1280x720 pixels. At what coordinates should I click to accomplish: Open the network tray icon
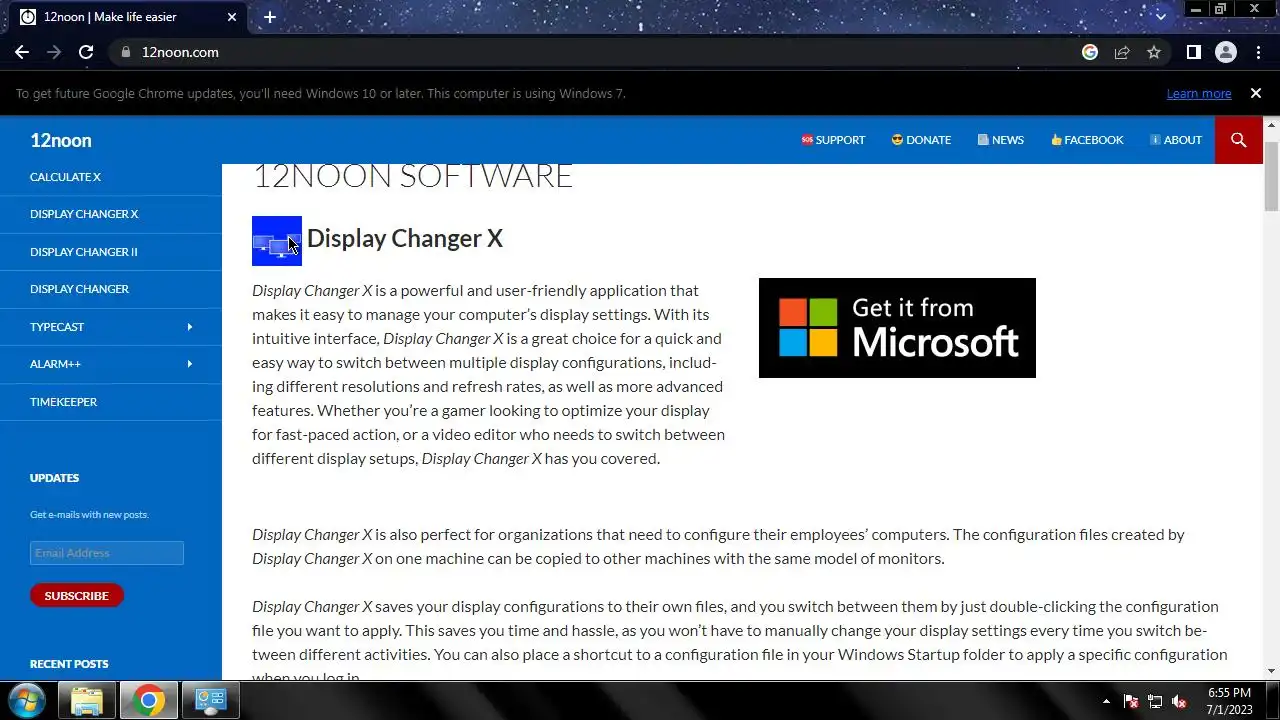click(1155, 701)
